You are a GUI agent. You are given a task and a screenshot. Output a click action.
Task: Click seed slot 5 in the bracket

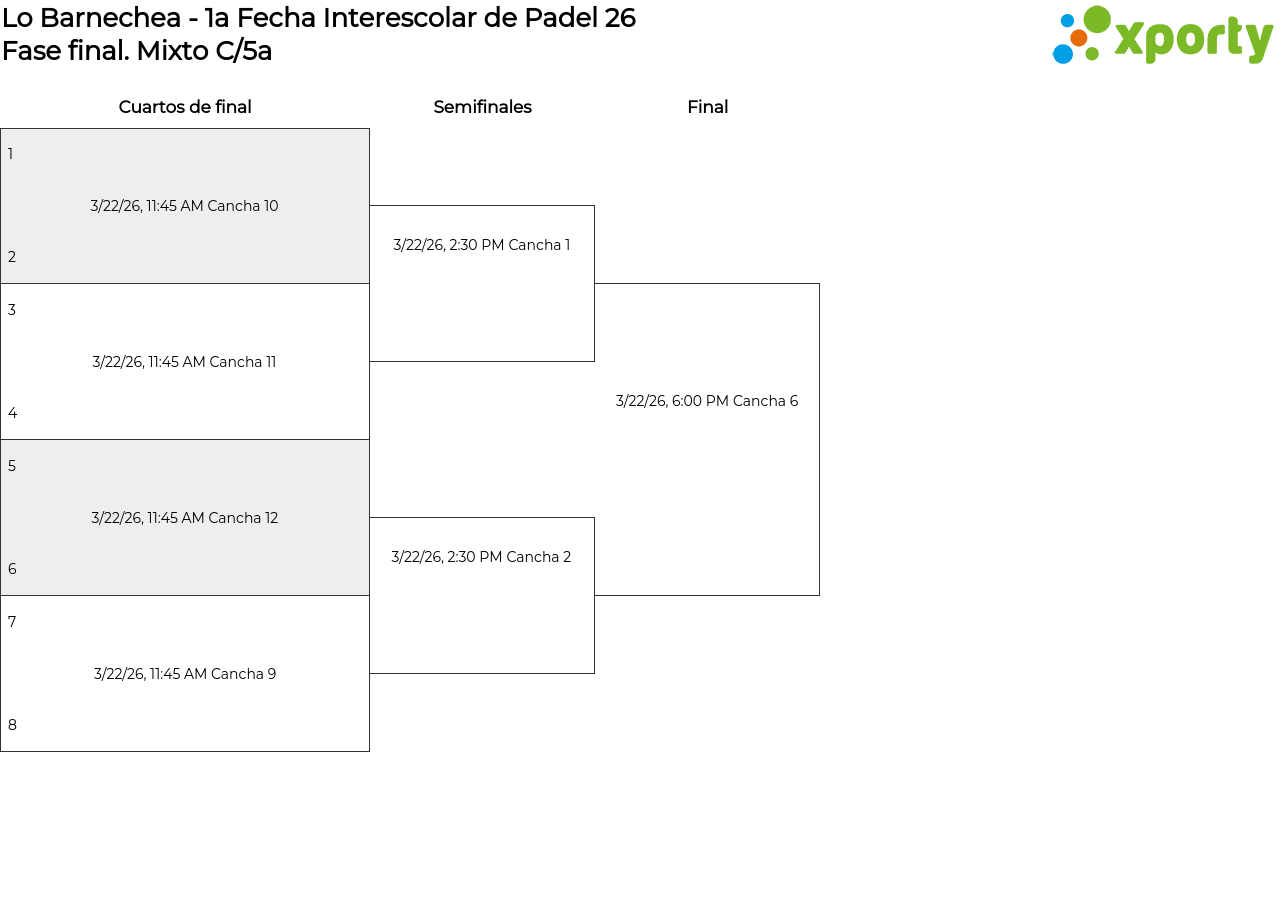(12, 466)
